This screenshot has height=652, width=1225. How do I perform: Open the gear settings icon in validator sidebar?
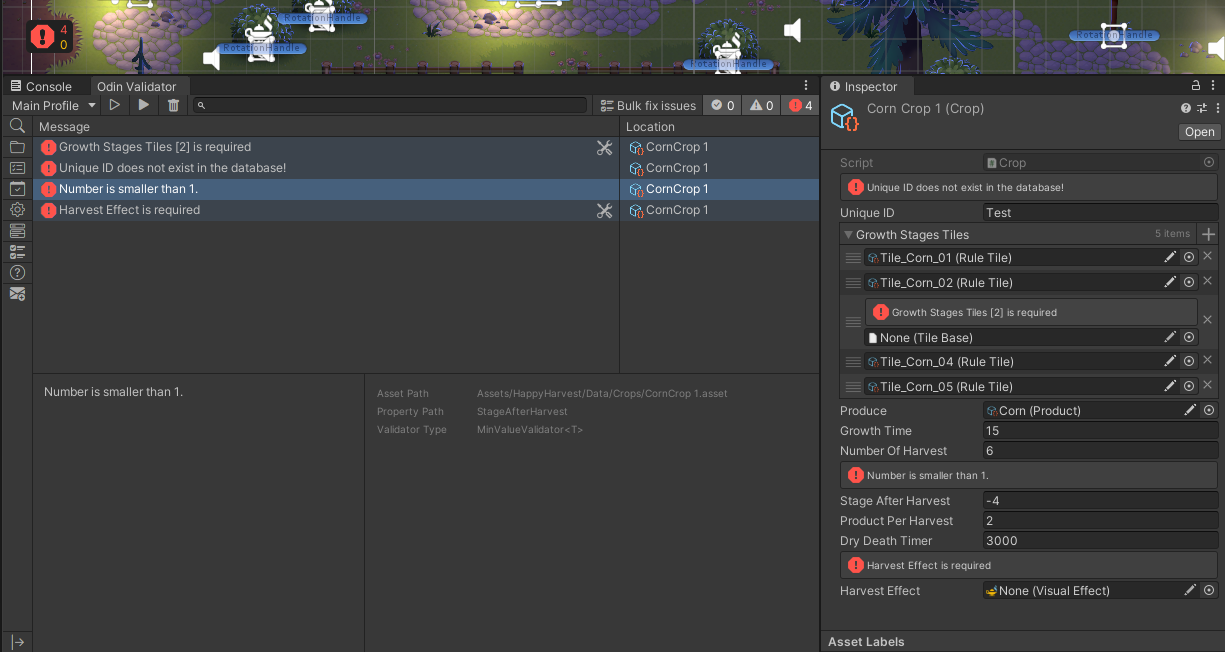point(17,210)
